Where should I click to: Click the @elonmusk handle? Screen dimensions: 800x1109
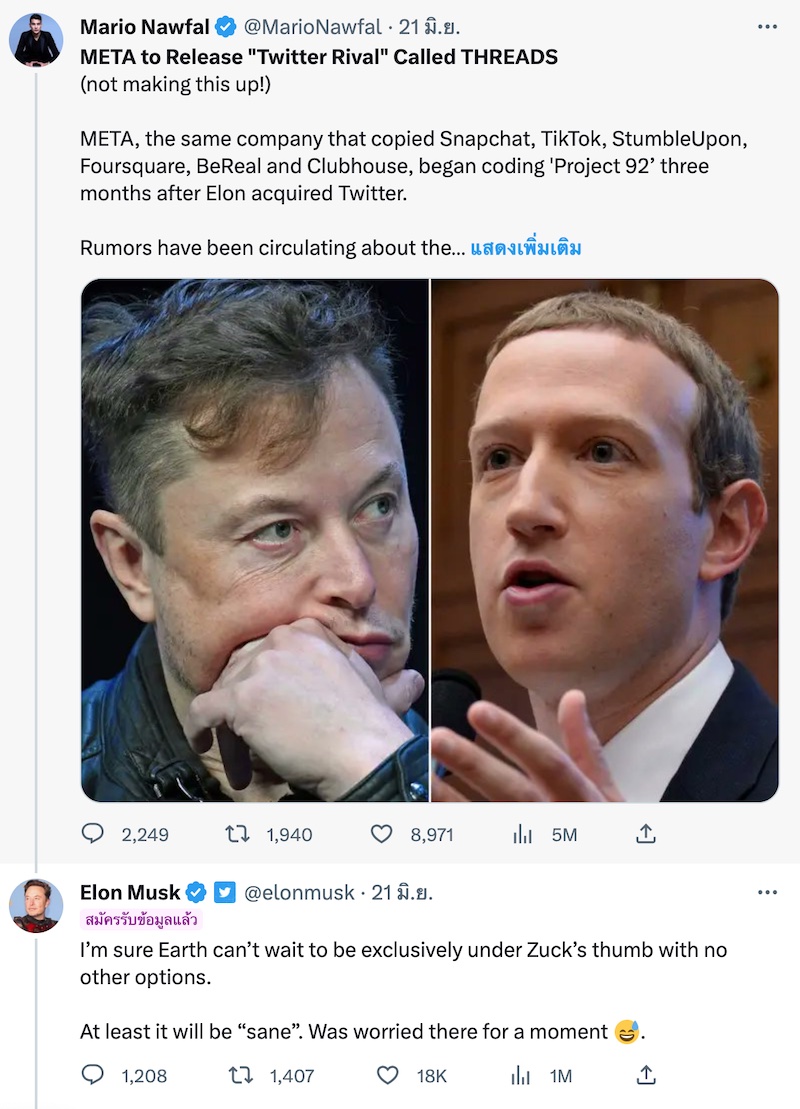click(x=300, y=893)
